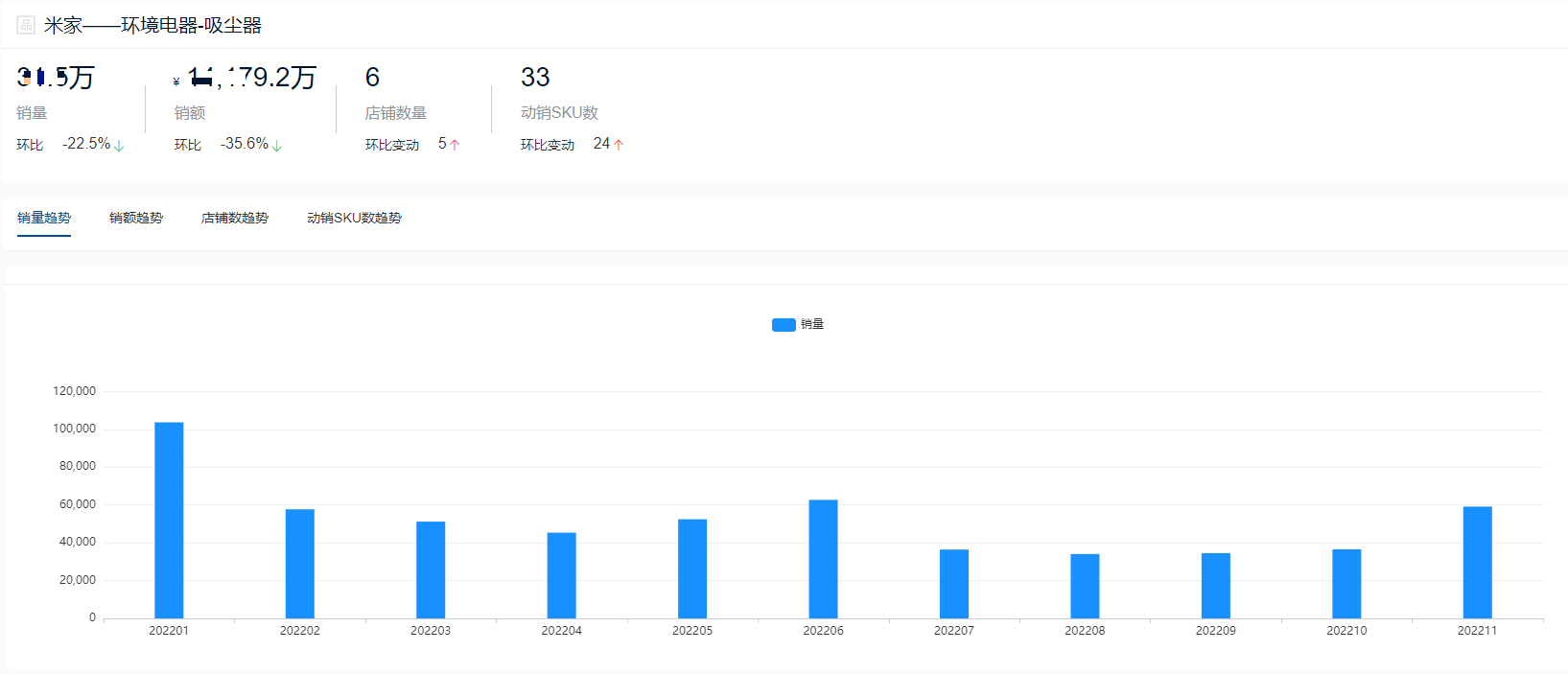Toggle the 销量 legend series

pos(798,324)
